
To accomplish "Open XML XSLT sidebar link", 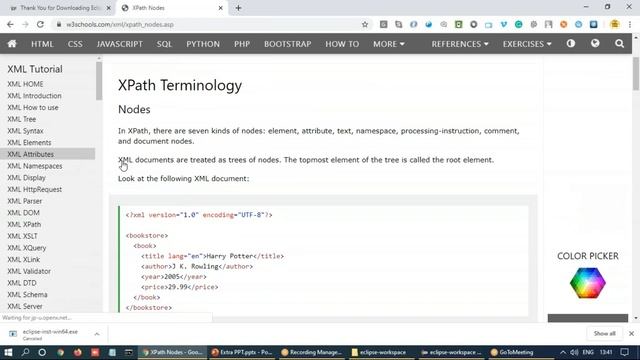I will [x=22, y=236].
